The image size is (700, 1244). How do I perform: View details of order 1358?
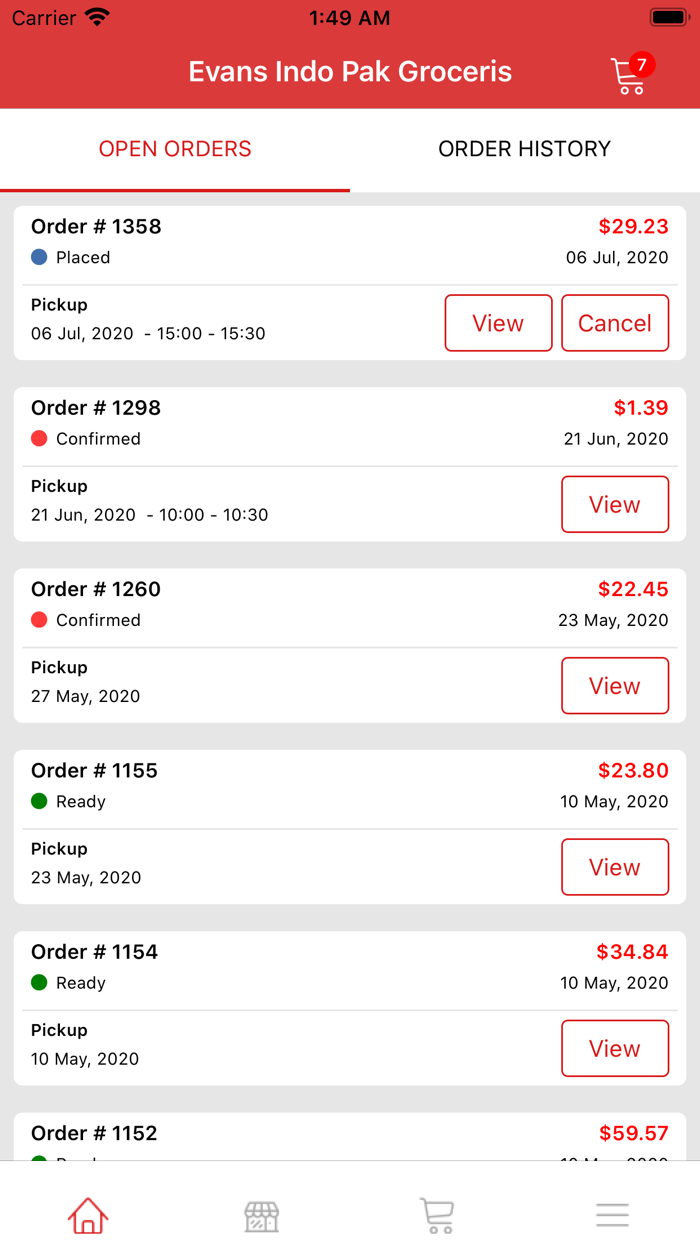(x=498, y=323)
